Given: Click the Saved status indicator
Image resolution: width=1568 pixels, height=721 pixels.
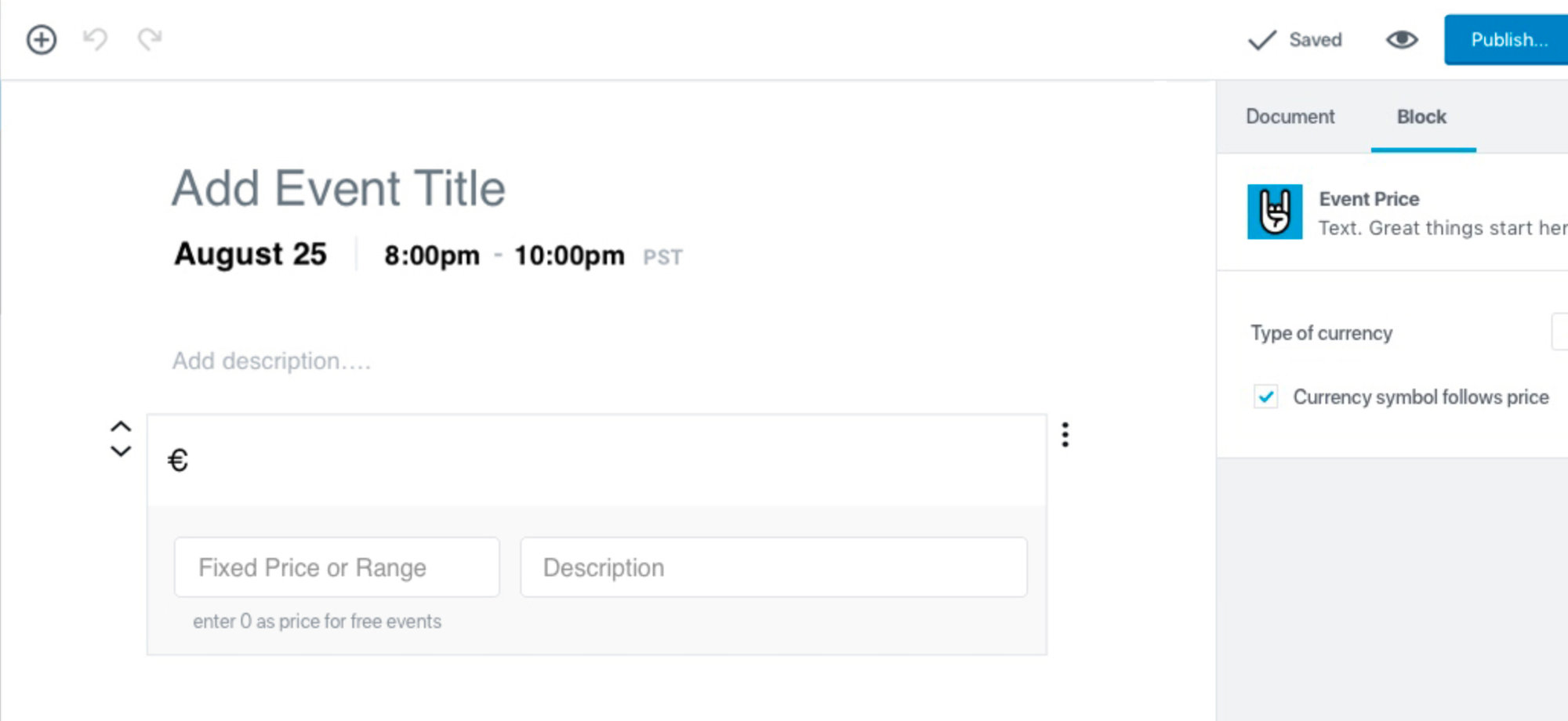Looking at the screenshot, I should 1297,40.
